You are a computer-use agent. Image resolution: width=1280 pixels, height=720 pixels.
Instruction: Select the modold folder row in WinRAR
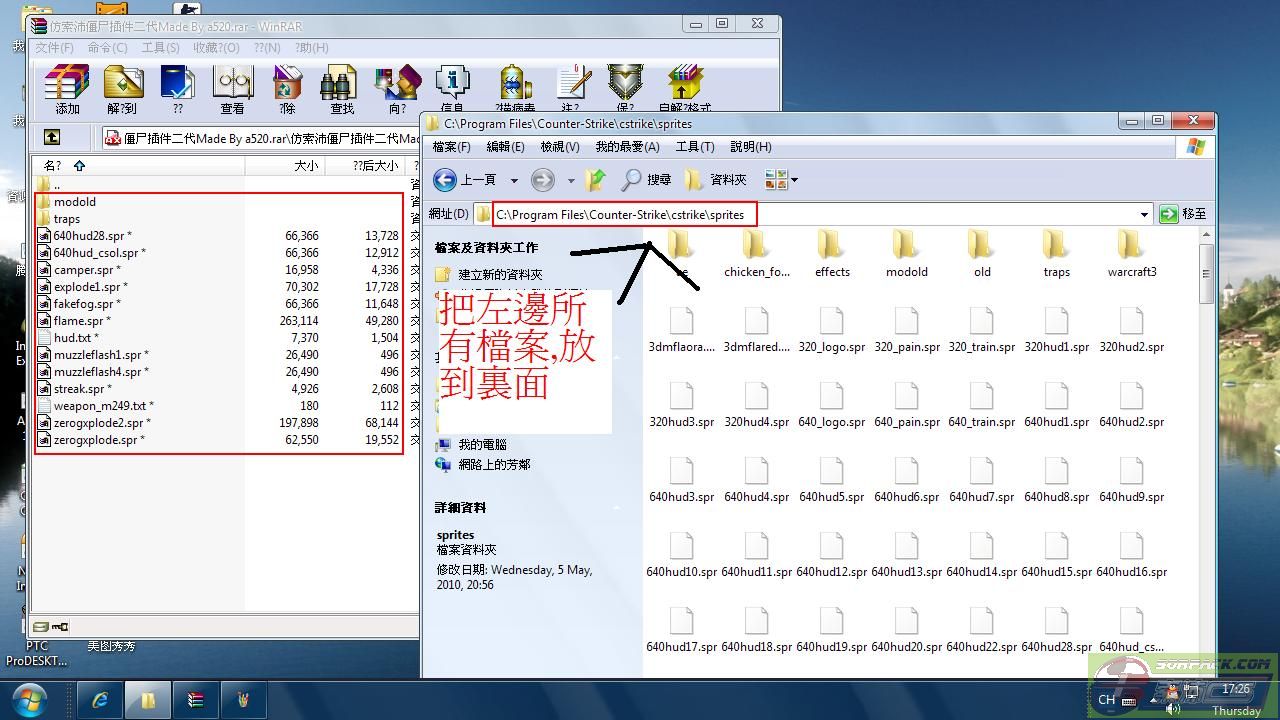click(220, 202)
